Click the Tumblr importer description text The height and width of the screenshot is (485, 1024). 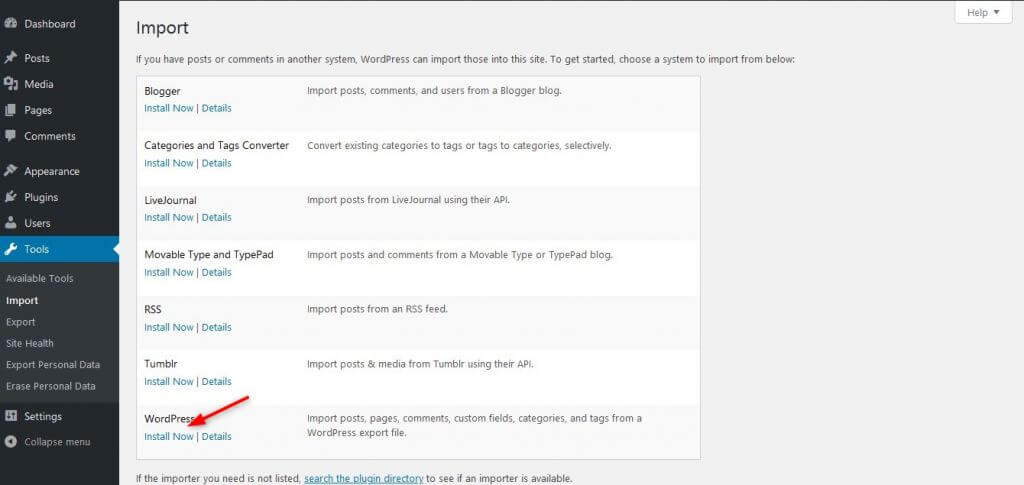coord(421,364)
